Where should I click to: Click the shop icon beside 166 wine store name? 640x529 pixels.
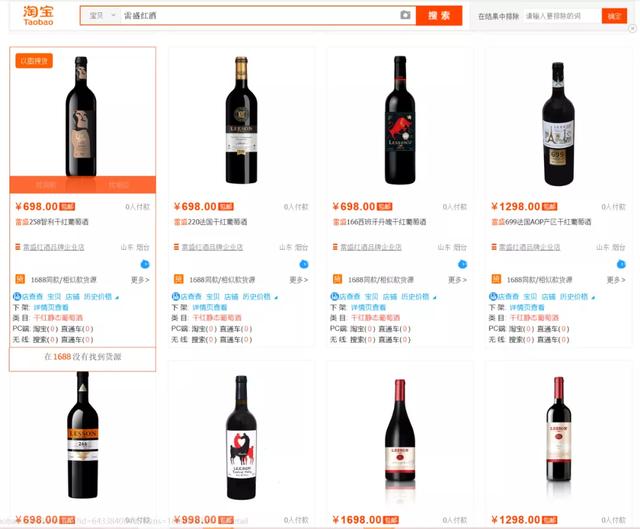click(x=335, y=247)
